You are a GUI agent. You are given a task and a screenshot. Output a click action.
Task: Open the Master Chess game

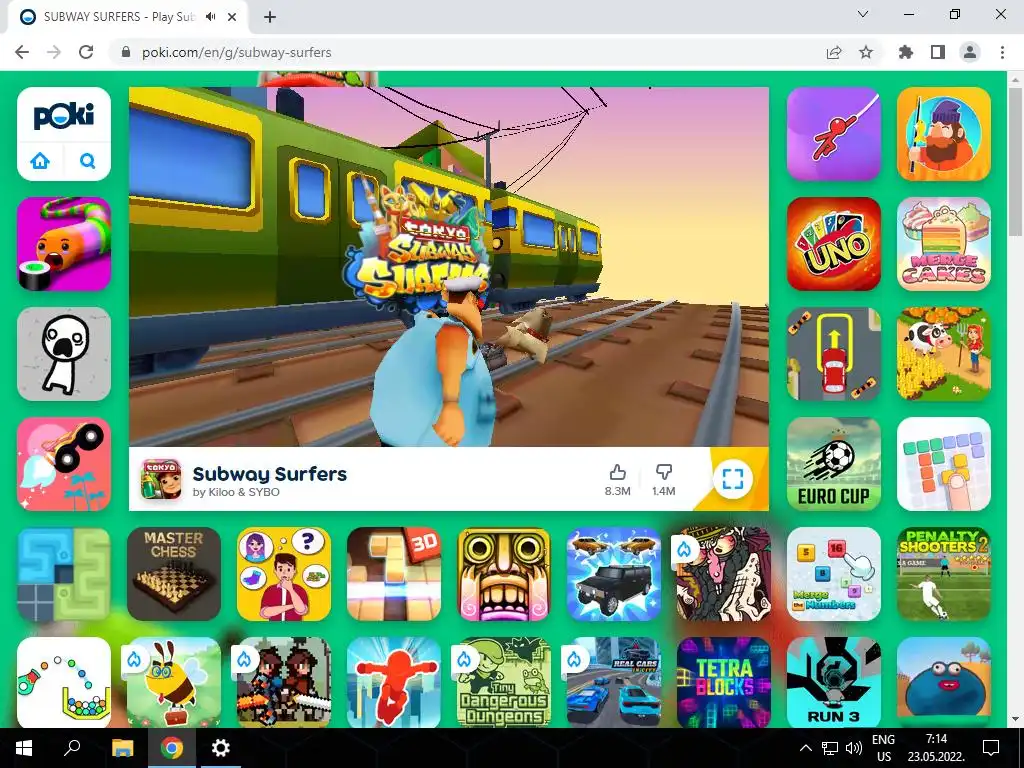[x=174, y=574]
